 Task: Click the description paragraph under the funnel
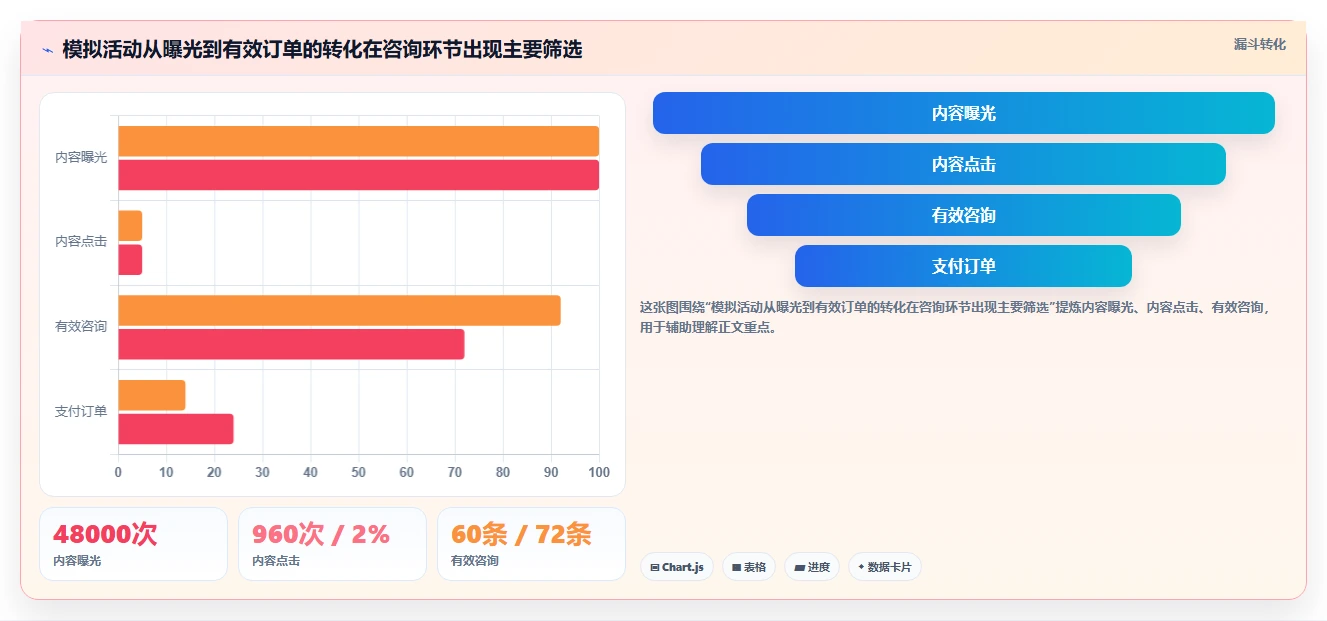(955, 317)
